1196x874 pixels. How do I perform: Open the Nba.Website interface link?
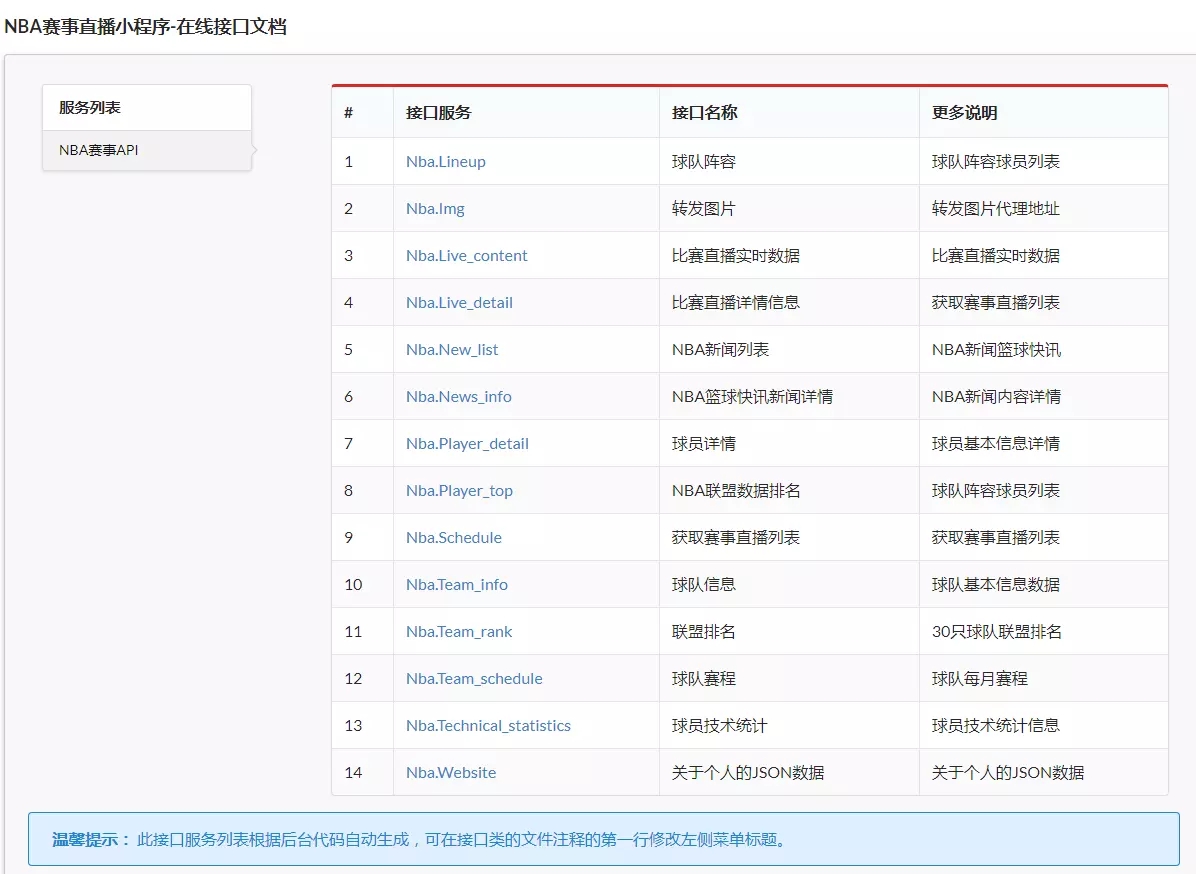[451, 773]
